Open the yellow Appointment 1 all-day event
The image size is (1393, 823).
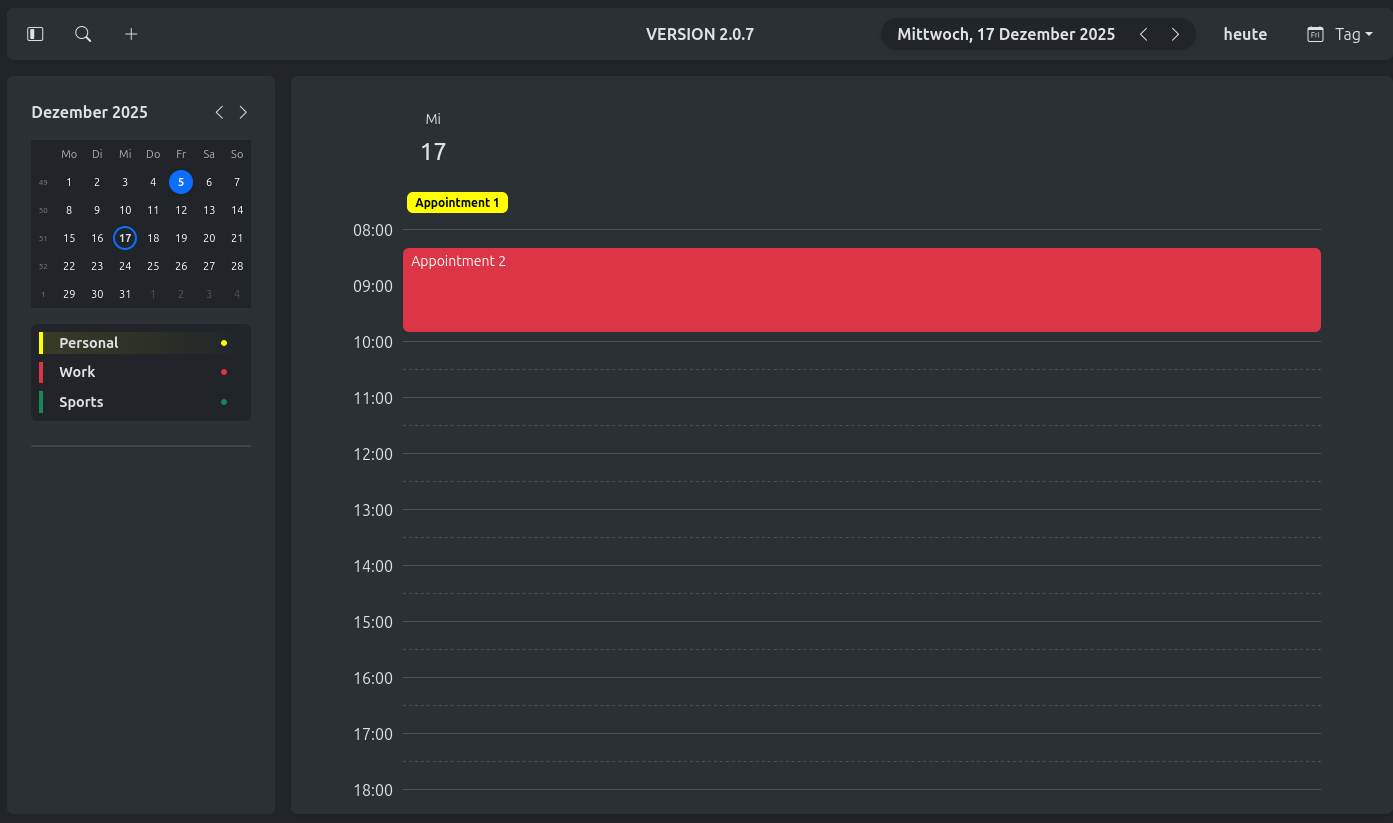[457, 203]
